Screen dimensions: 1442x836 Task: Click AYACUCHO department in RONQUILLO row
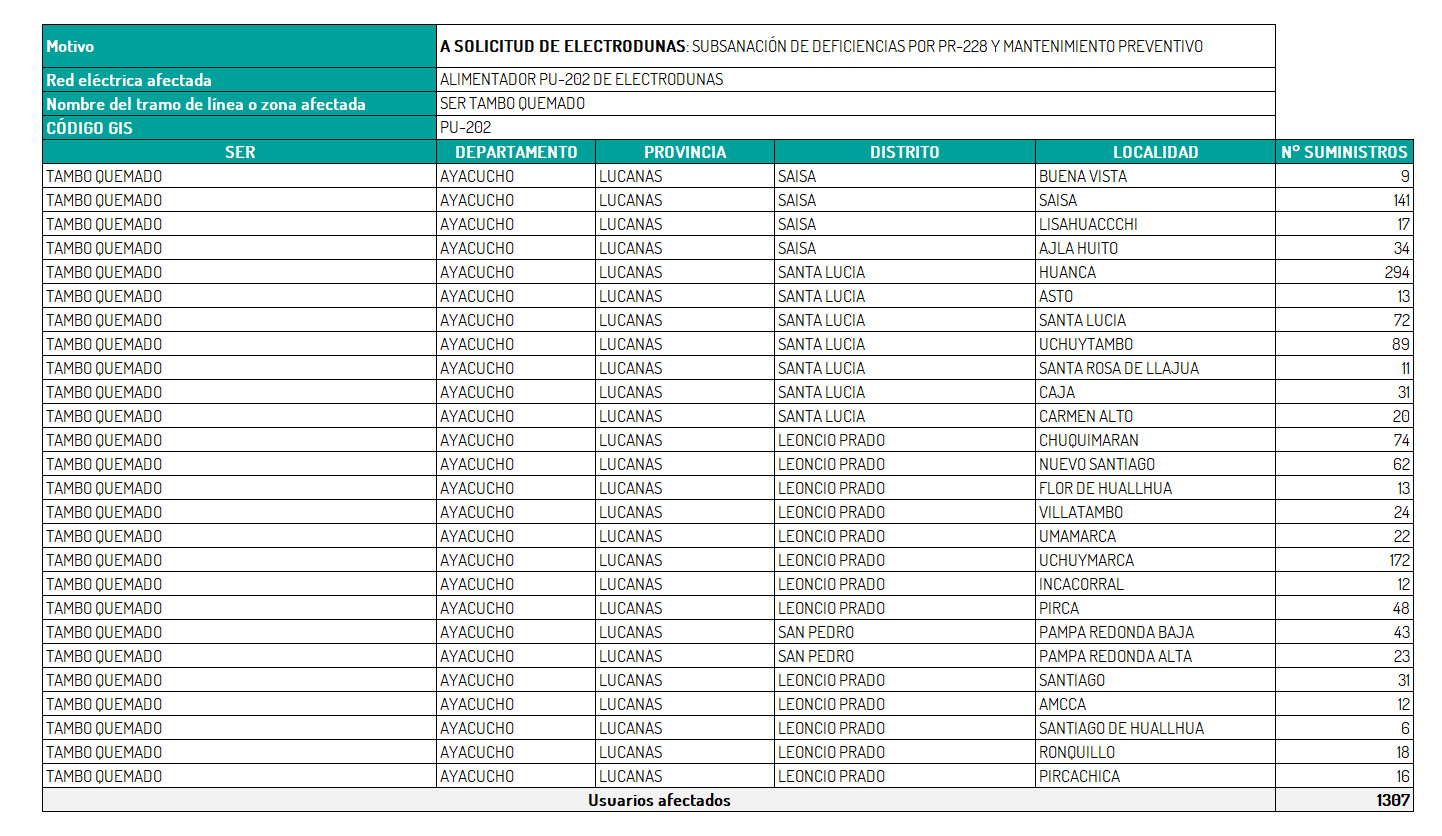click(x=516, y=752)
